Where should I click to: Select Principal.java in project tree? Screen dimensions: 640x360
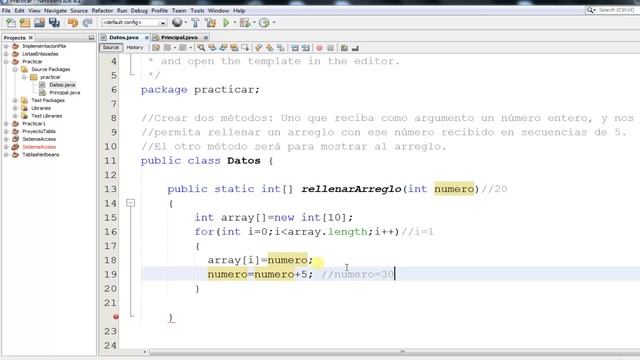tap(64, 93)
